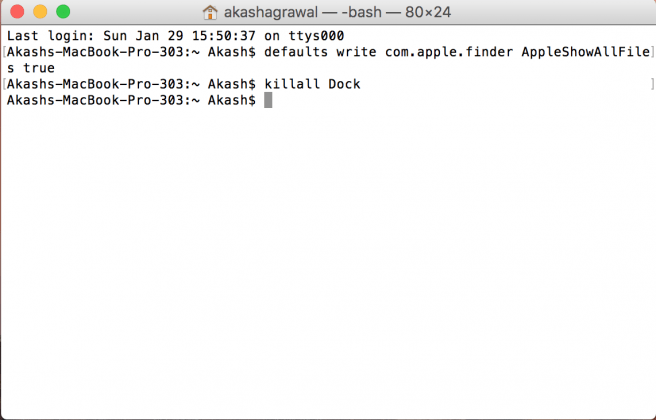Maximize the window with the green button
This screenshot has height=420, width=656.
63,11
